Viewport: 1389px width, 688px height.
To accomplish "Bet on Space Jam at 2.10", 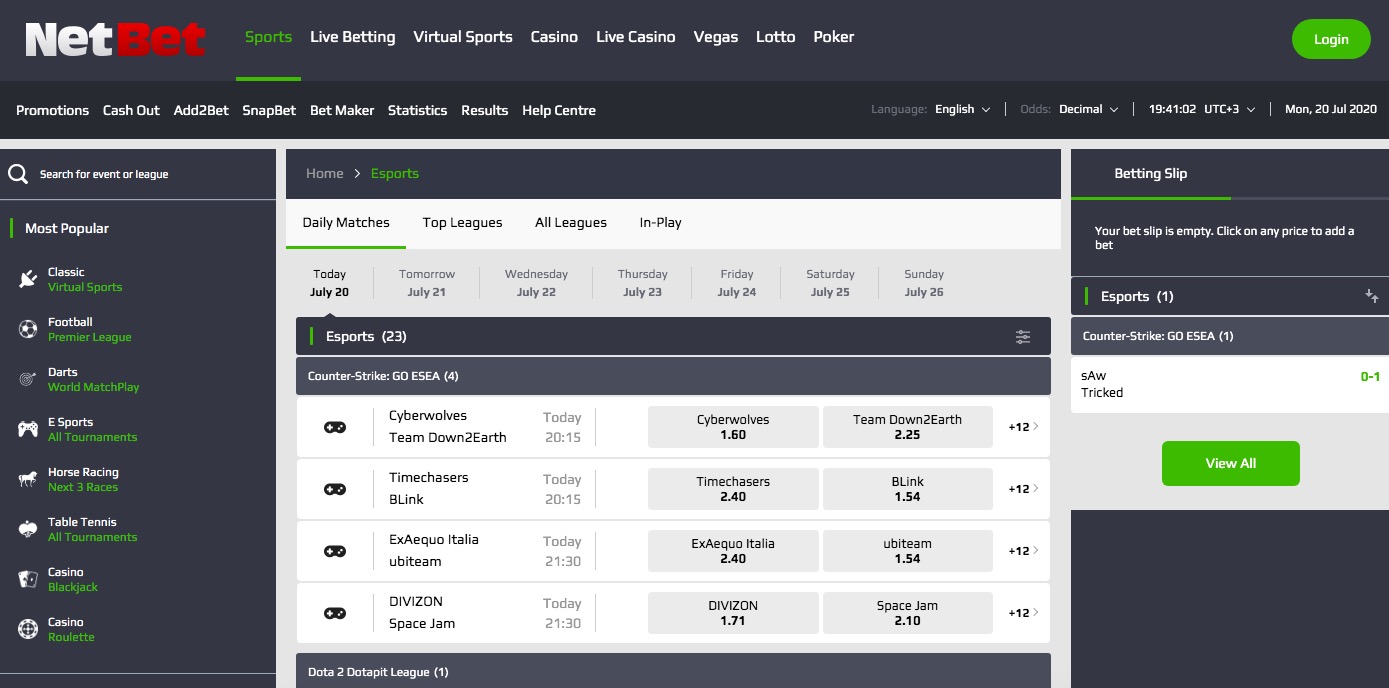I will 907,613.
